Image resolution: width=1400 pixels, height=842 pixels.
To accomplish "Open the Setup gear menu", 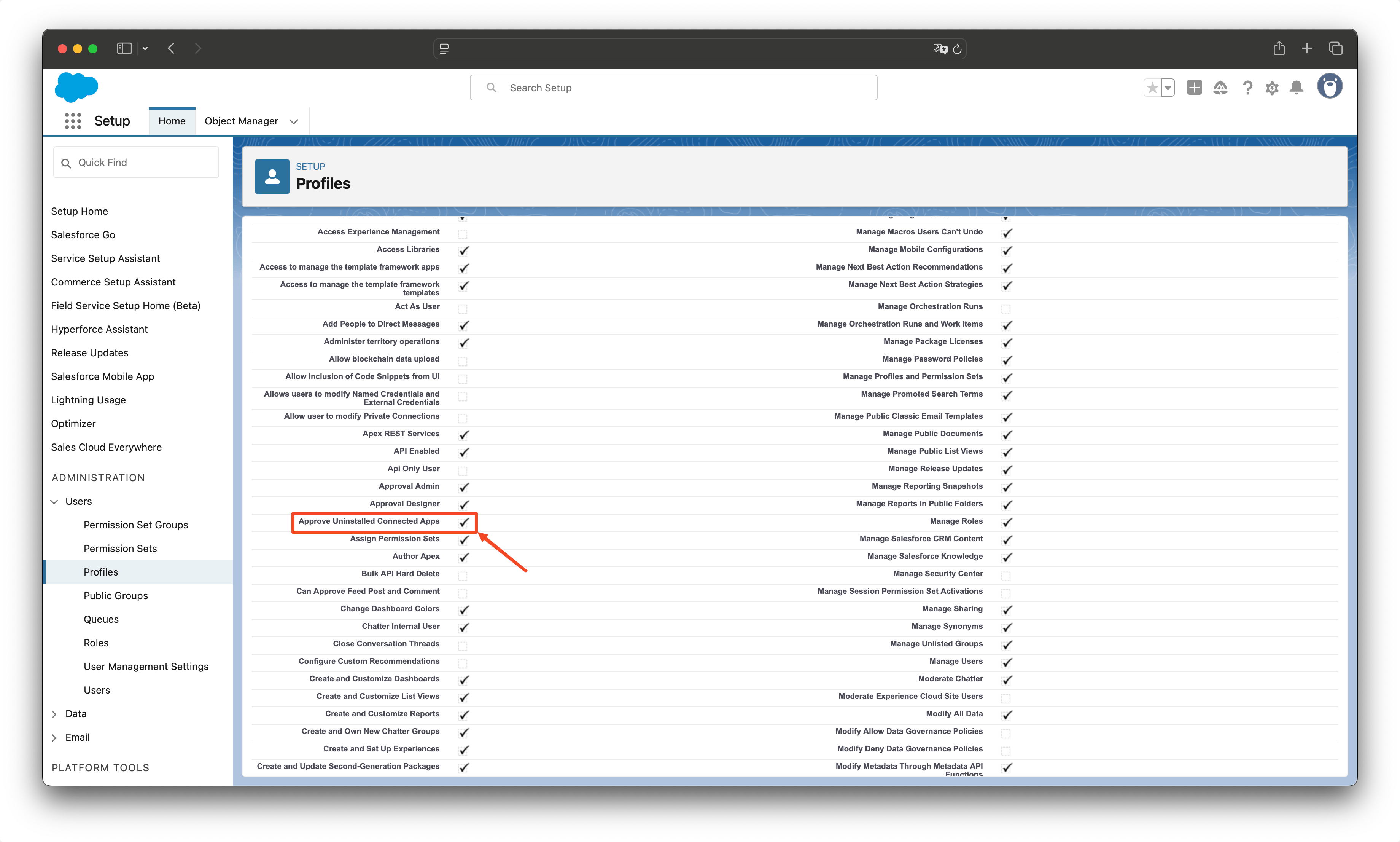I will point(1272,88).
